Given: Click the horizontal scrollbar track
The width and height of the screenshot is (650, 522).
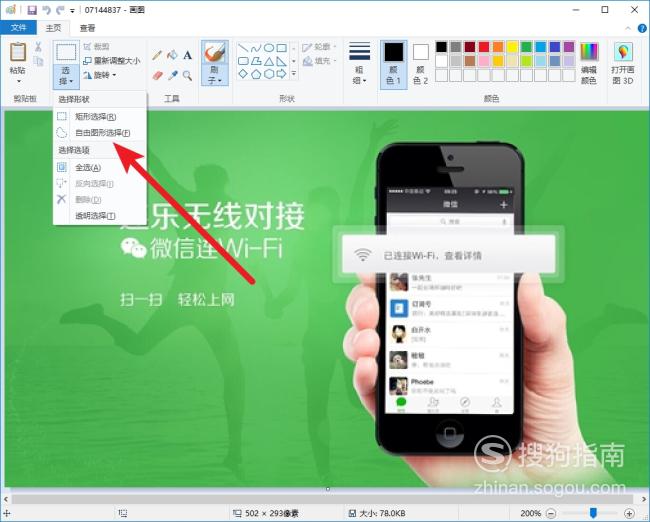Looking at the screenshot, I should click(323, 499).
